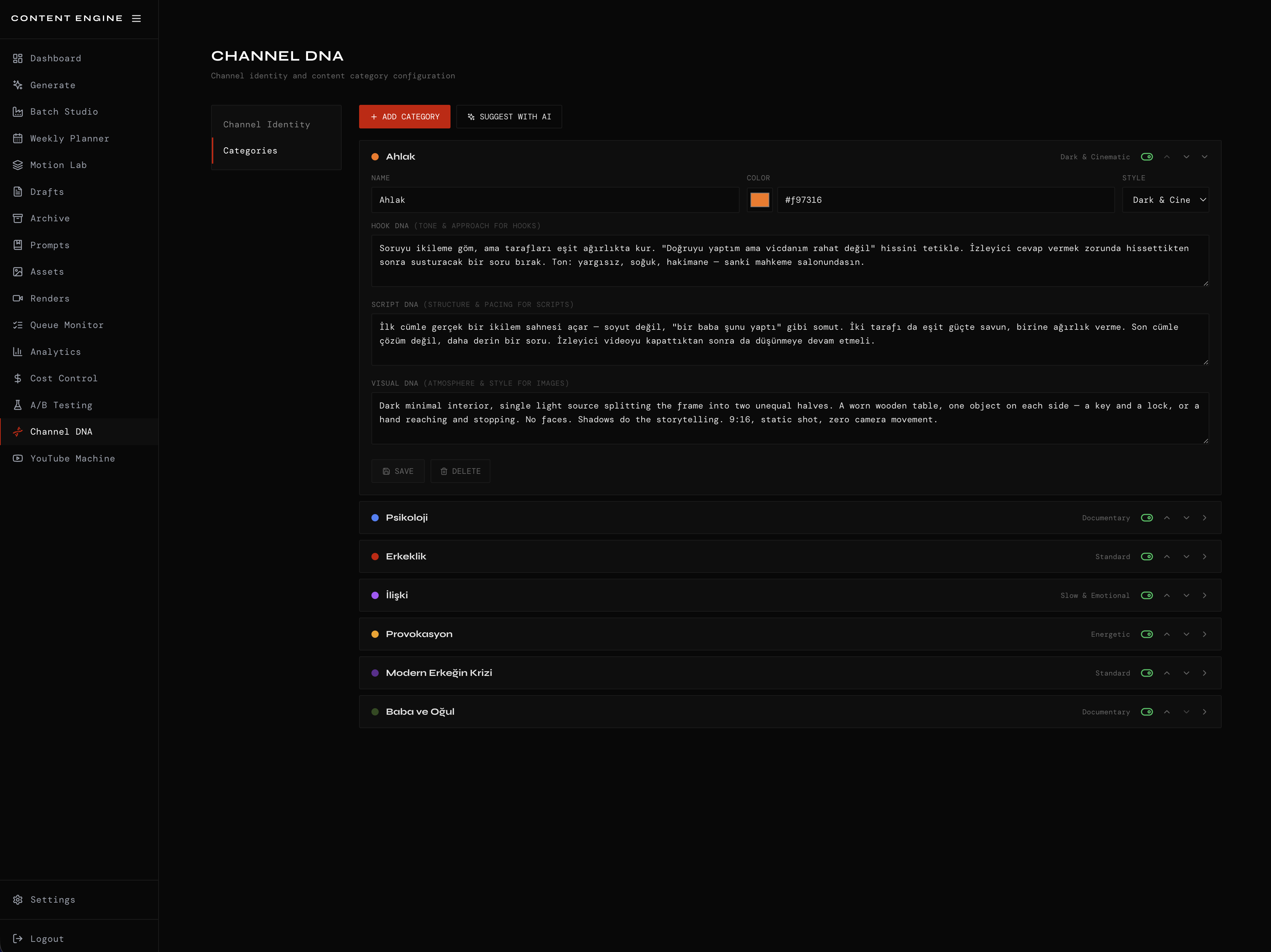Open the Style dropdown showing Dark & Cine

pyautogui.click(x=1165, y=200)
